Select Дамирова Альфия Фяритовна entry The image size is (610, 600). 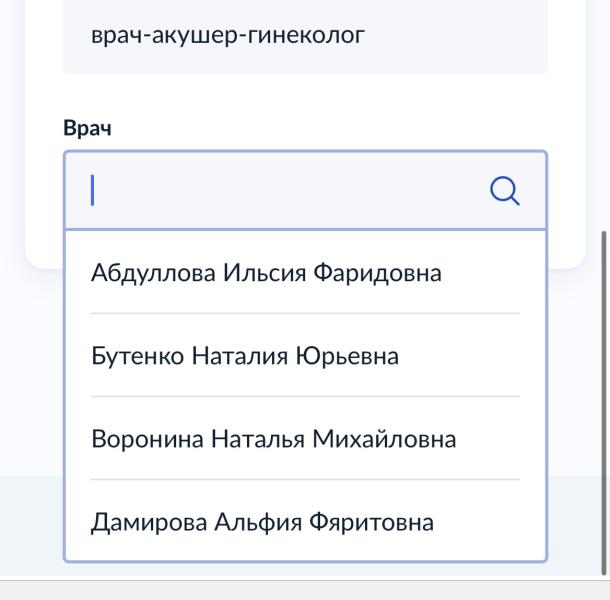(x=262, y=522)
